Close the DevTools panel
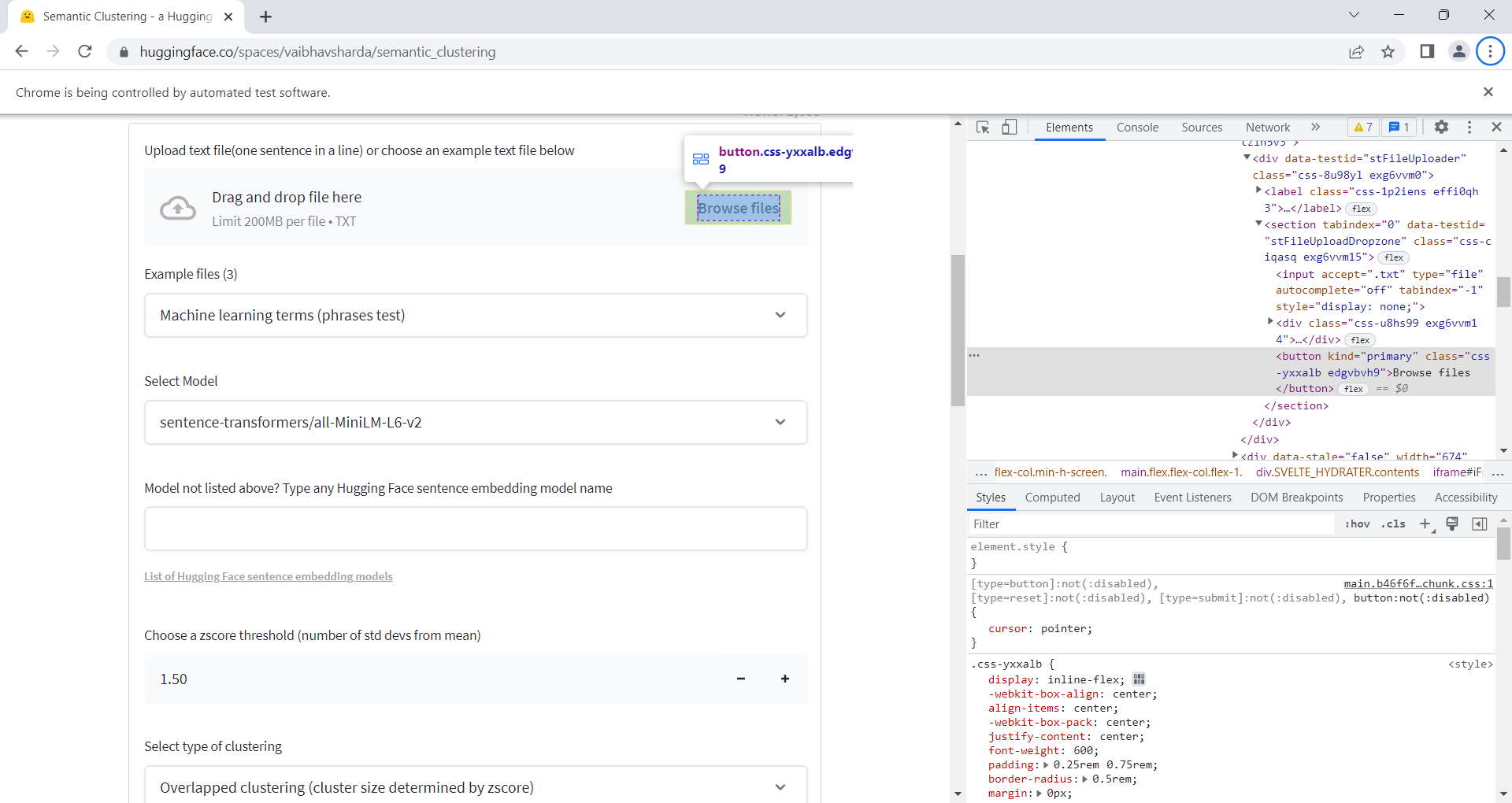1512x803 pixels. (x=1496, y=127)
